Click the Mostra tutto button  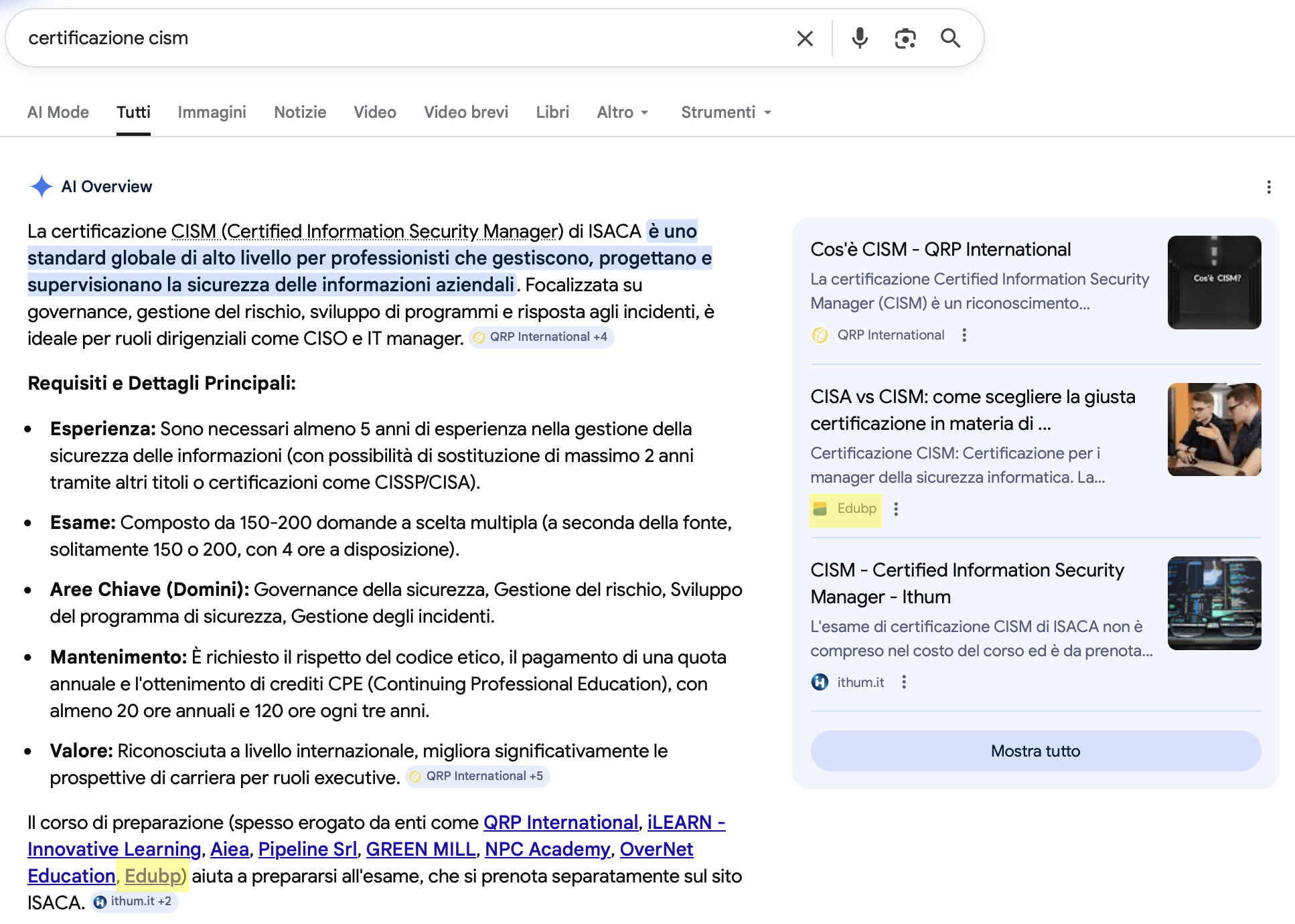tap(1035, 751)
